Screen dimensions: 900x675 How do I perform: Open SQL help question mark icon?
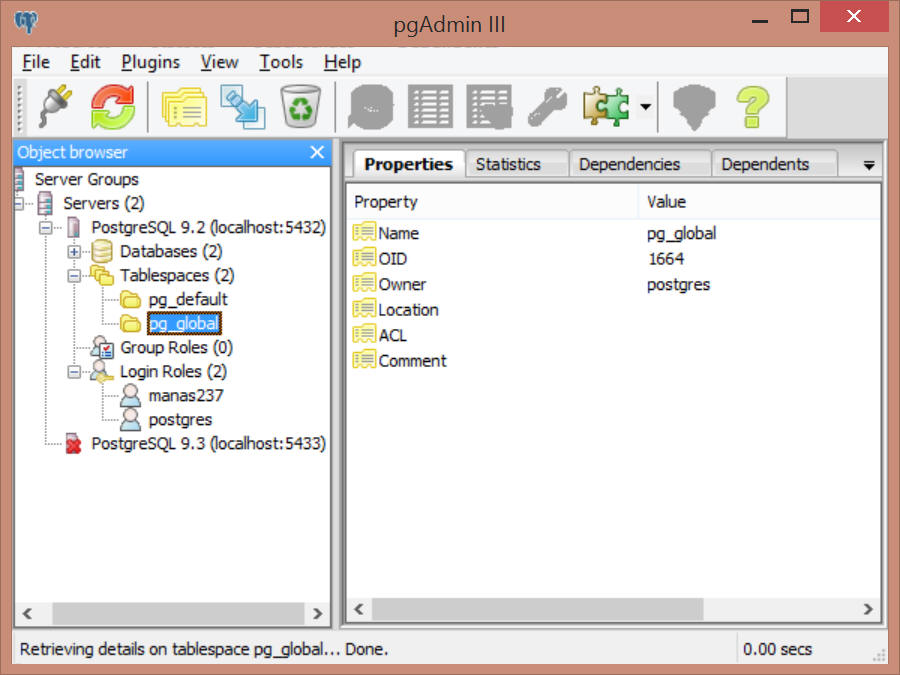tap(752, 107)
